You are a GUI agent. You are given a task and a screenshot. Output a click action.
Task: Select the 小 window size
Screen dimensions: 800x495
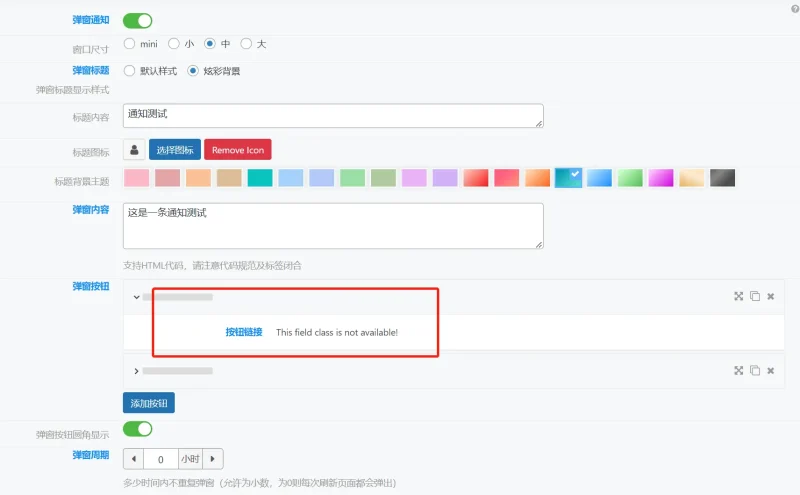click(174, 44)
